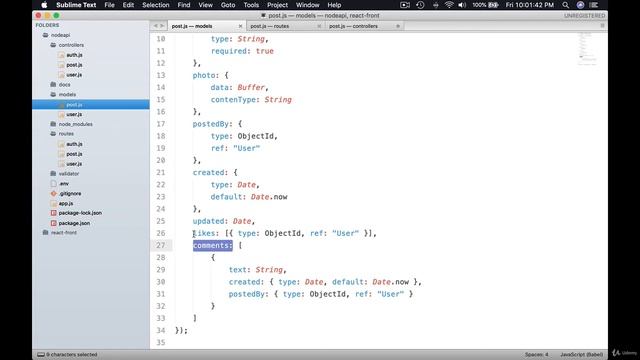Screen dimensions: 640x360
Task: Open user.js under routes
Action: (74, 164)
